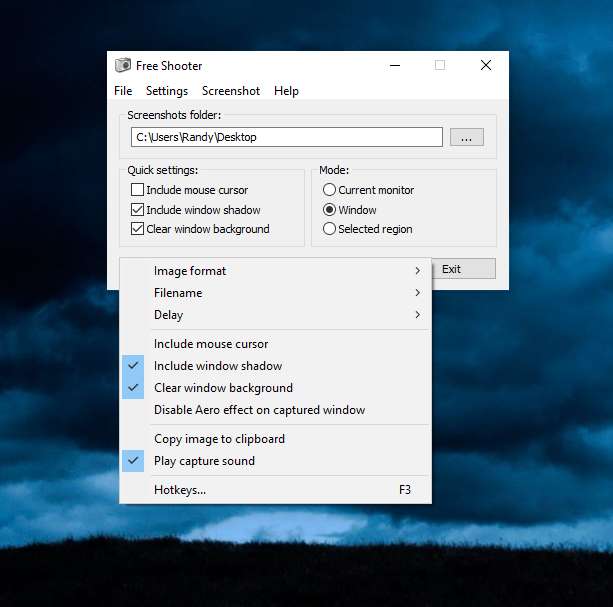Expand the Delay submenu
This screenshot has height=607, width=613.
(x=276, y=315)
